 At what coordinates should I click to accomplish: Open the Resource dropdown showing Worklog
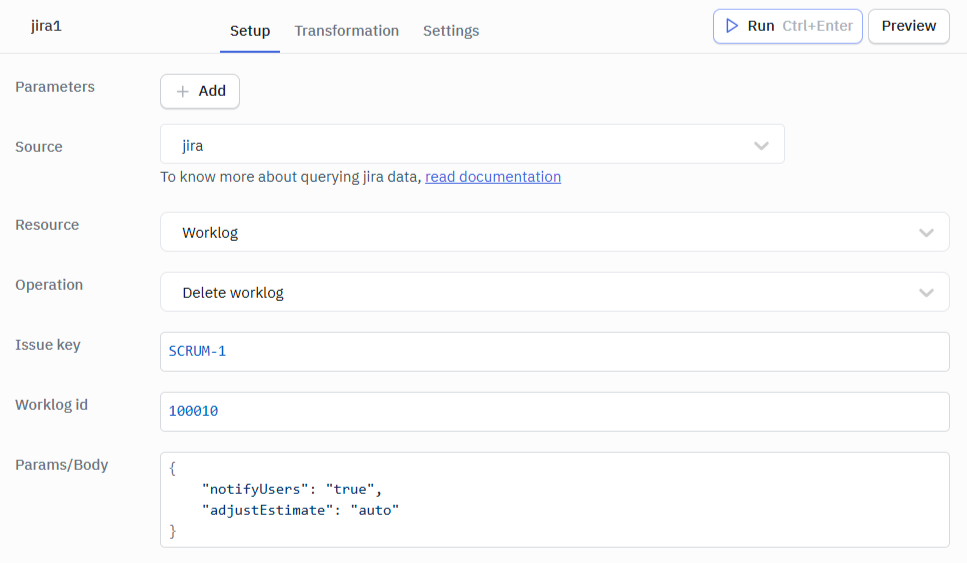(x=554, y=232)
